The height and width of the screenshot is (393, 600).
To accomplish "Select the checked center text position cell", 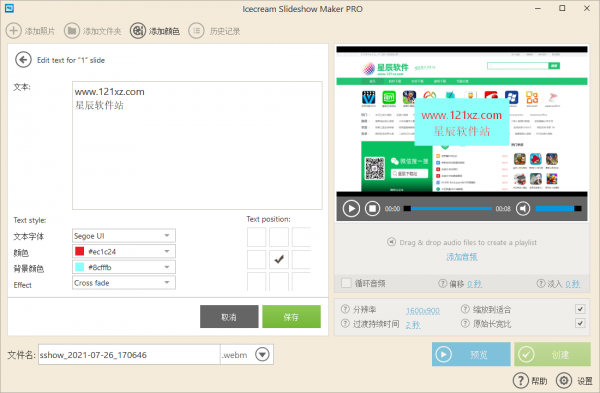I will [x=279, y=259].
